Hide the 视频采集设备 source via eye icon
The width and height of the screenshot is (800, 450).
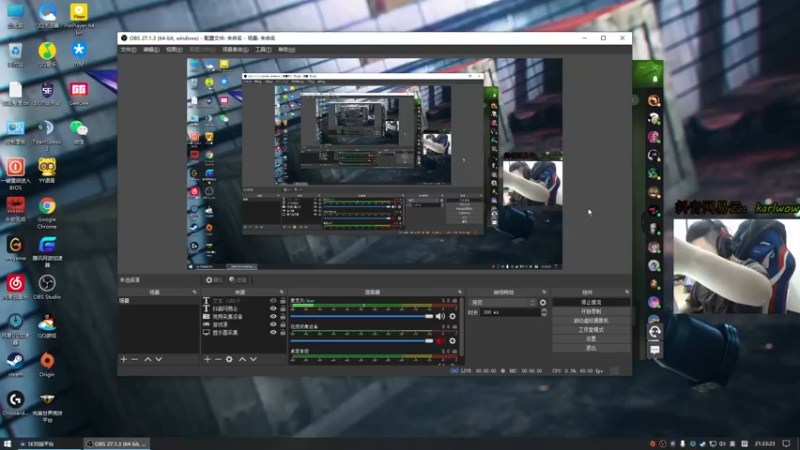tap(273, 317)
